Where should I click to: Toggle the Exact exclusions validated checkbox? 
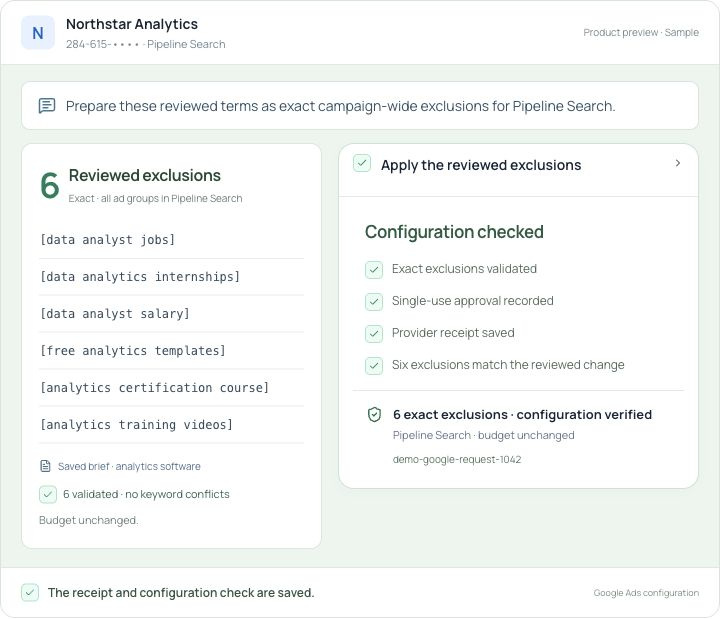pyautogui.click(x=374, y=270)
